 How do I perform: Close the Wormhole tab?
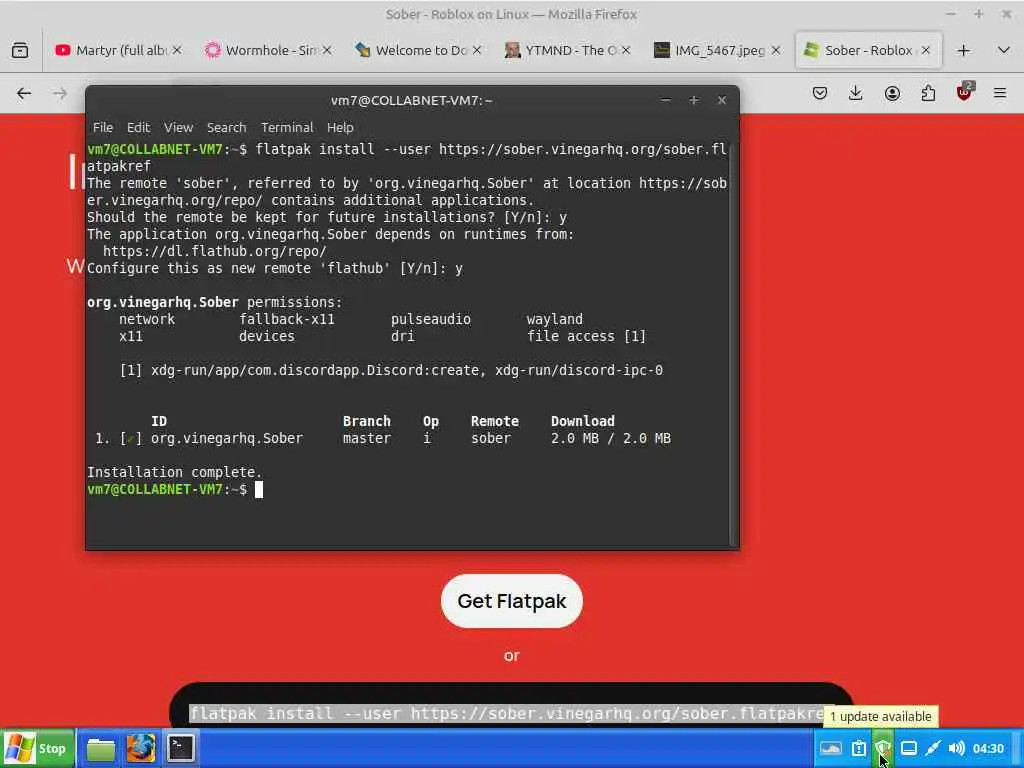(x=327, y=50)
